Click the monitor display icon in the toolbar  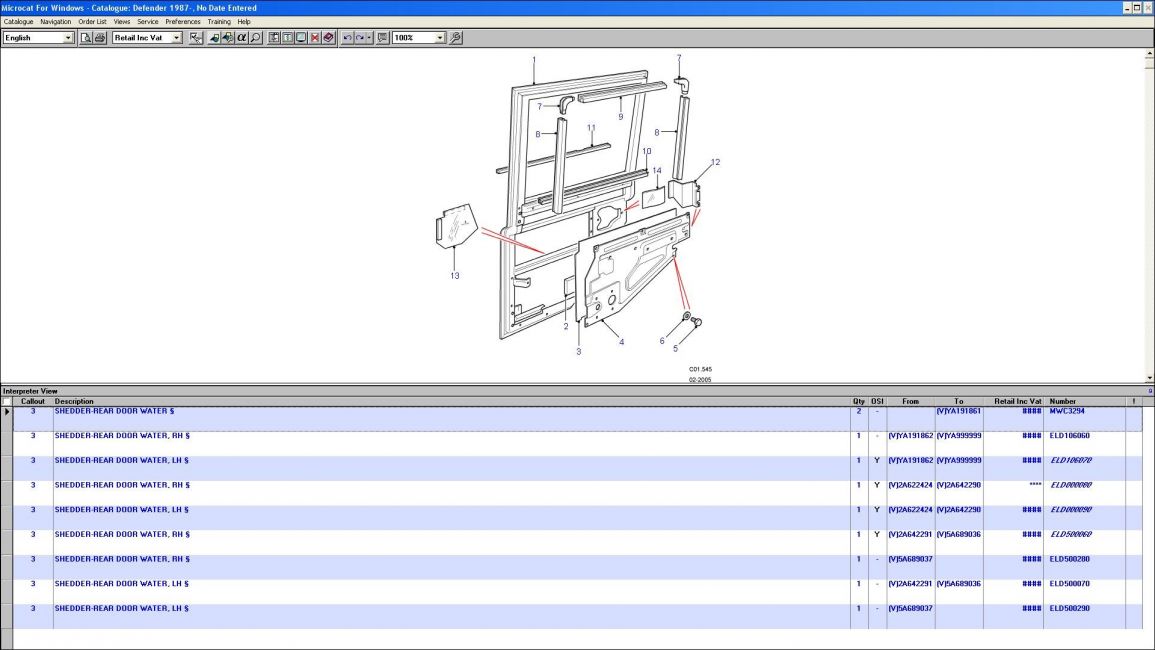point(301,38)
